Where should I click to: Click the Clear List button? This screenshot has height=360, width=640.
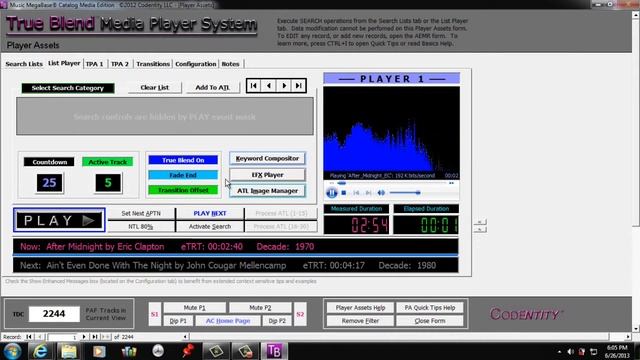[x=154, y=87]
